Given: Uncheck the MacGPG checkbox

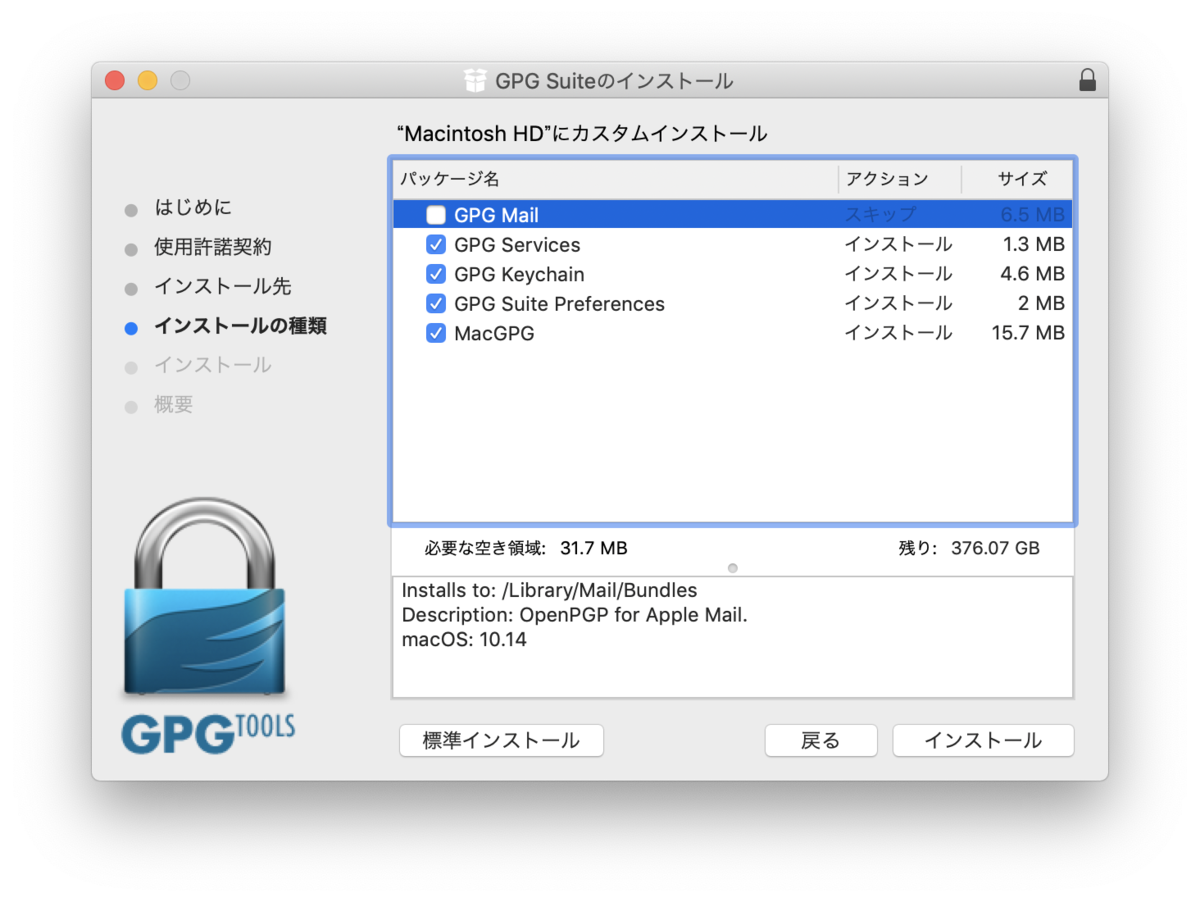Looking at the screenshot, I should point(436,333).
